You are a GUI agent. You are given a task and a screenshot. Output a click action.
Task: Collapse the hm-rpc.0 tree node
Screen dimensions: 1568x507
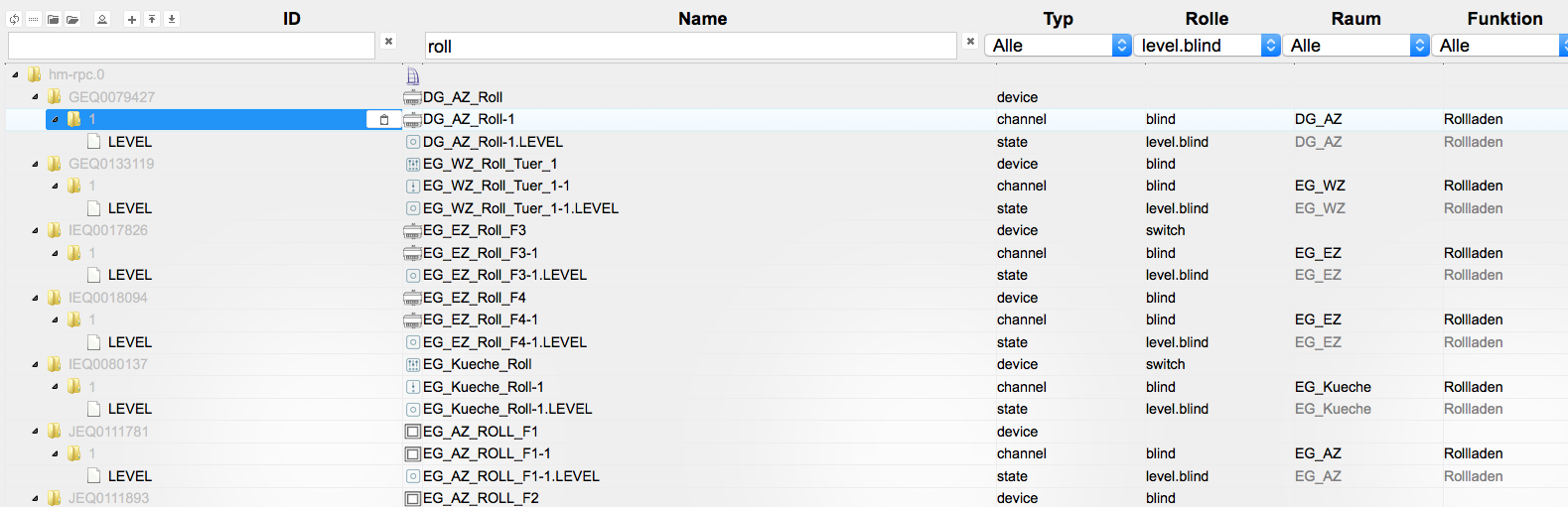click(15, 74)
